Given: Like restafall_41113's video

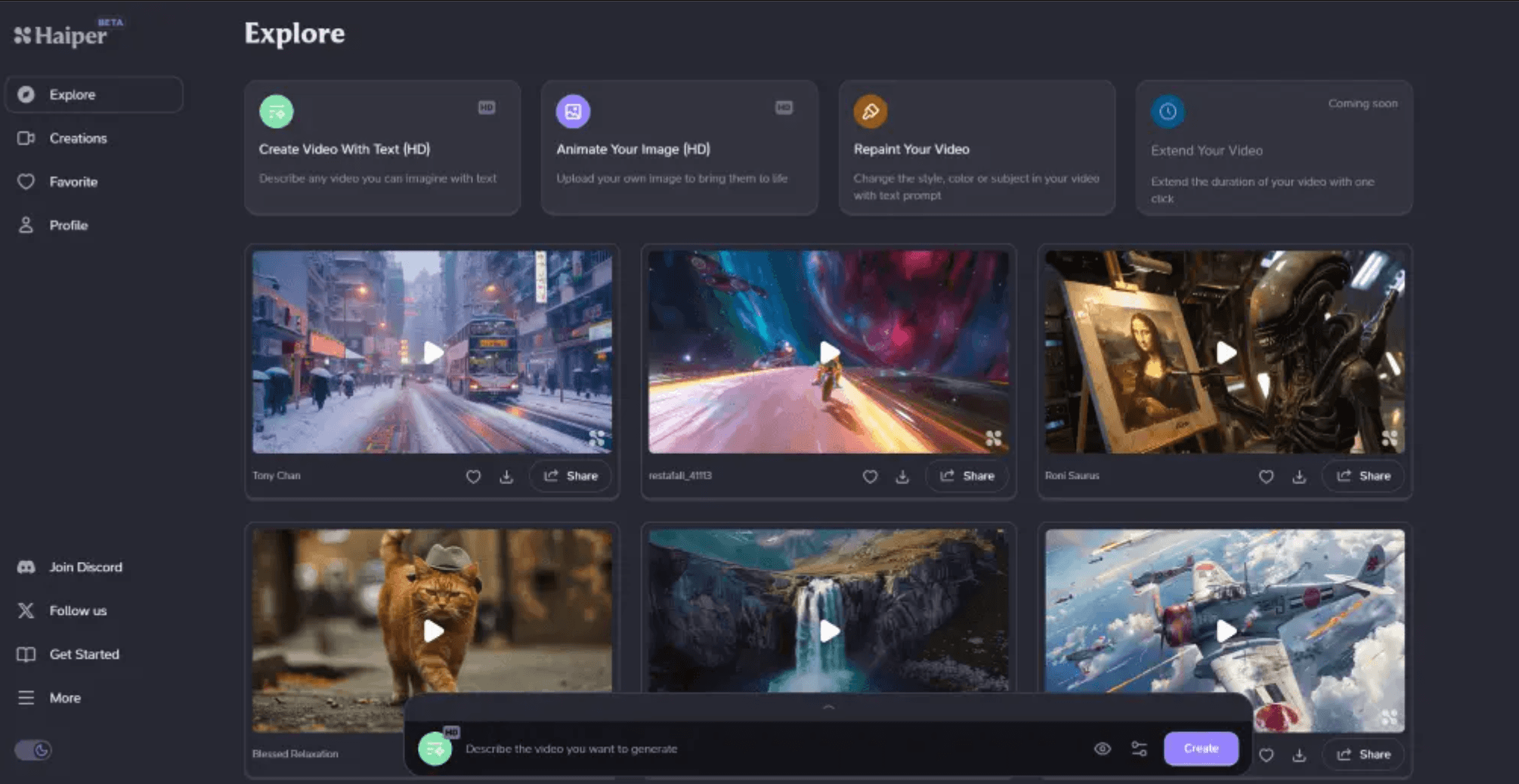Looking at the screenshot, I should click(x=870, y=477).
